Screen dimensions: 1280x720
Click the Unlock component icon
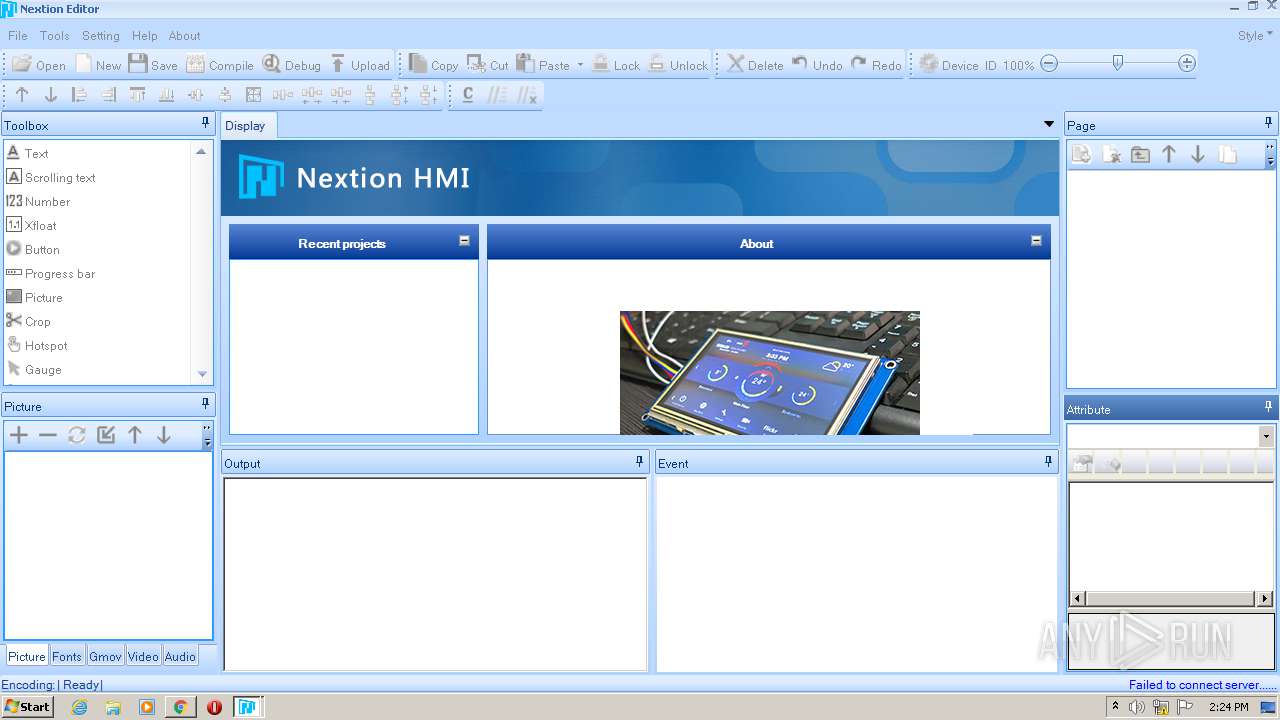click(x=657, y=64)
